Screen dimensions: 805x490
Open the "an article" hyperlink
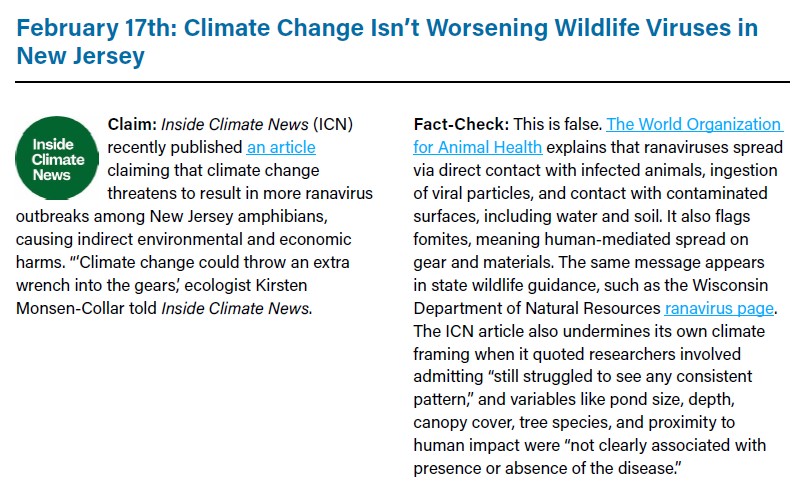point(281,147)
